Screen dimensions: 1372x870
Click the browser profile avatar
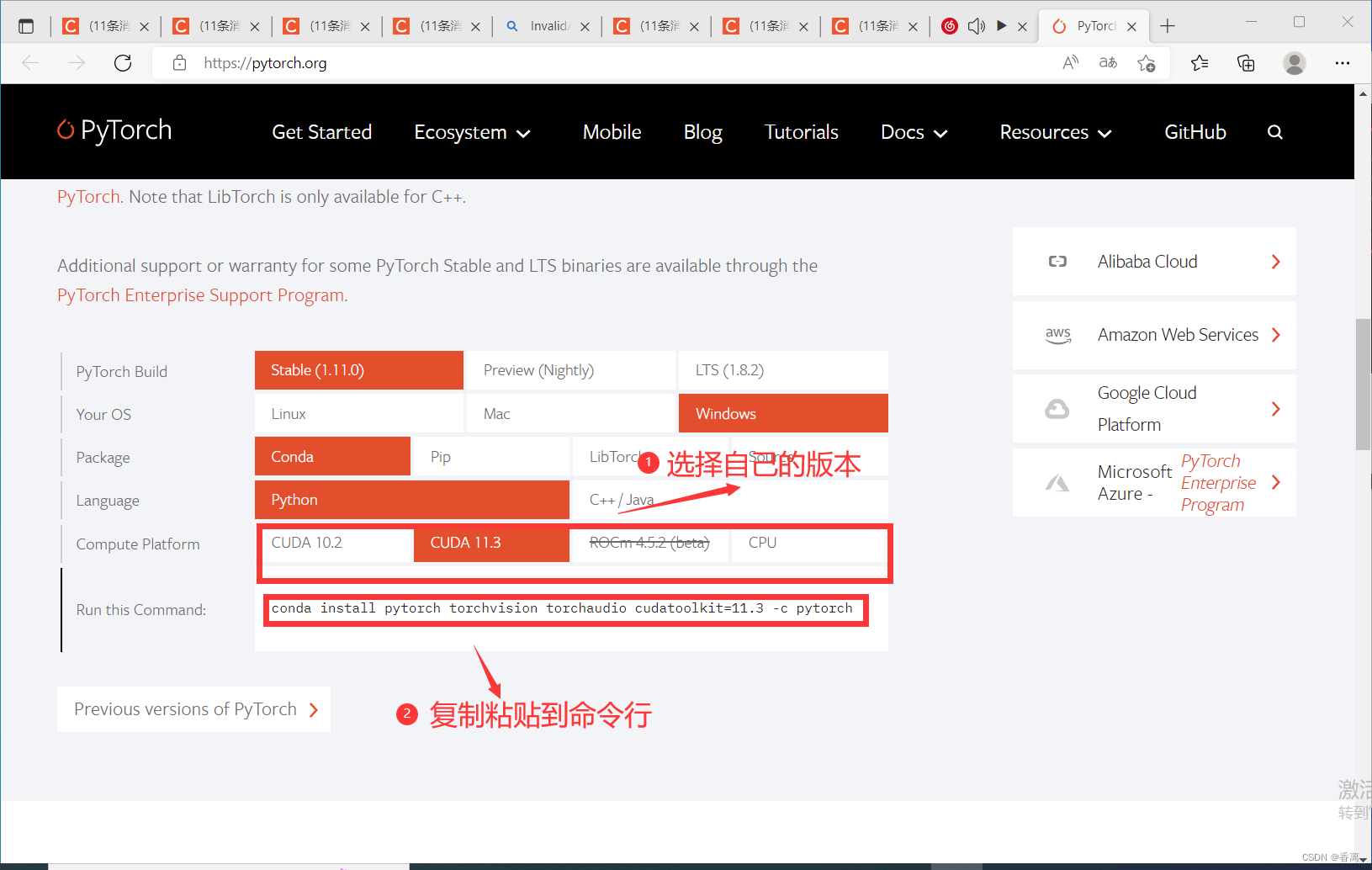pyautogui.click(x=1295, y=63)
